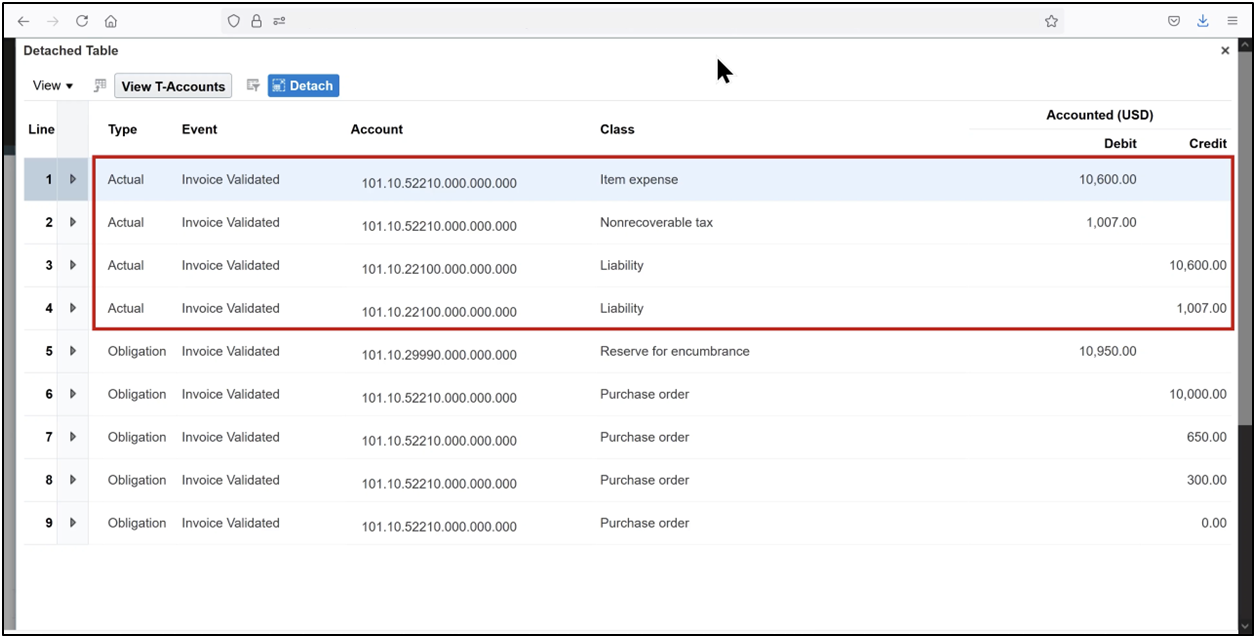Click the Debit column header
1256x640 pixels.
[1120, 143]
